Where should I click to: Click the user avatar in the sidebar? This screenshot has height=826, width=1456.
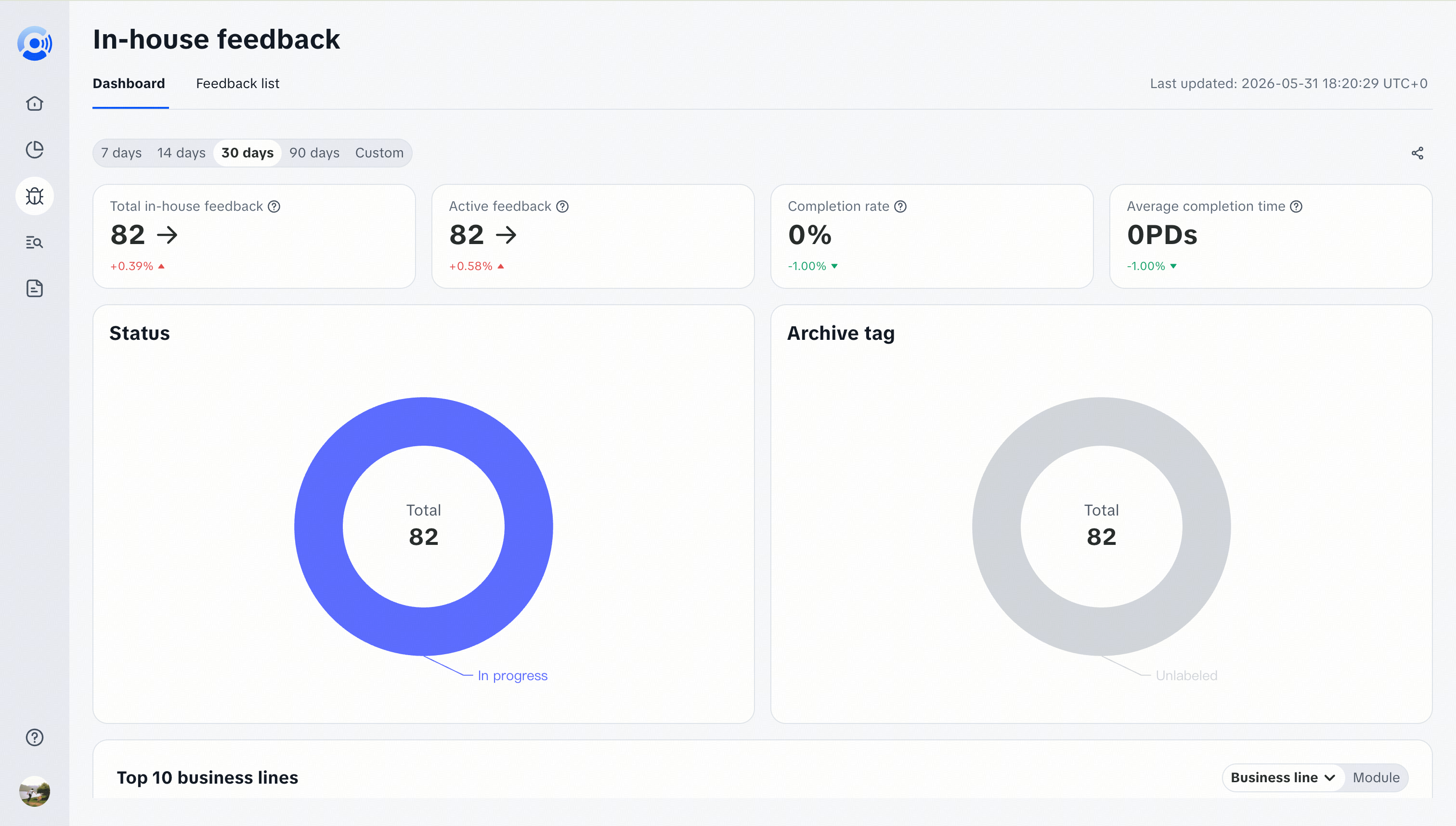[x=35, y=791]
